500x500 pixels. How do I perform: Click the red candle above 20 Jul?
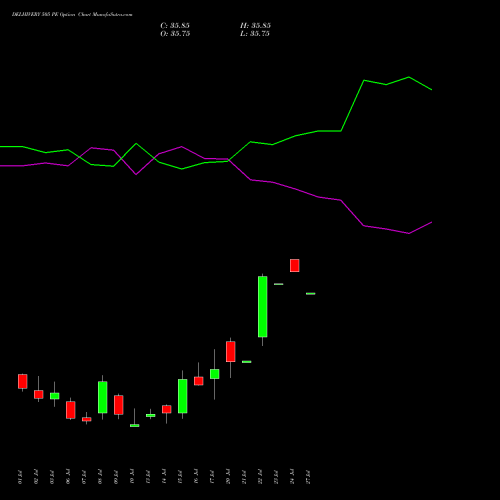(231, 351)
